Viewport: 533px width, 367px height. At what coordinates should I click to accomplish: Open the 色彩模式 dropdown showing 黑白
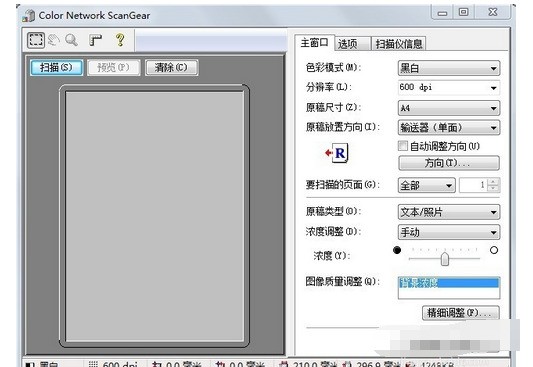point(449,68)
